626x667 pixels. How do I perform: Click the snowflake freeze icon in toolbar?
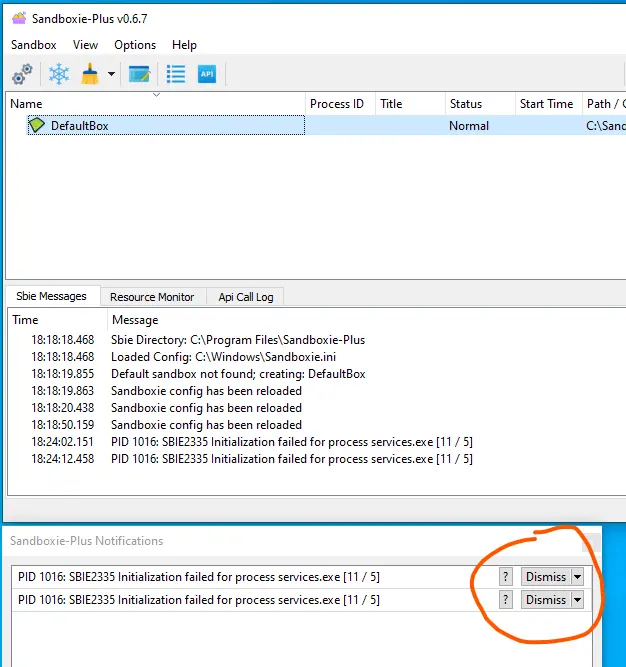pos(59,74)
